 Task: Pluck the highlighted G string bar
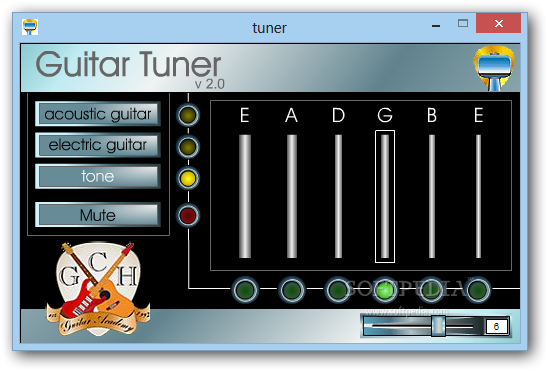pyautogui.click(x=385, y=196)
